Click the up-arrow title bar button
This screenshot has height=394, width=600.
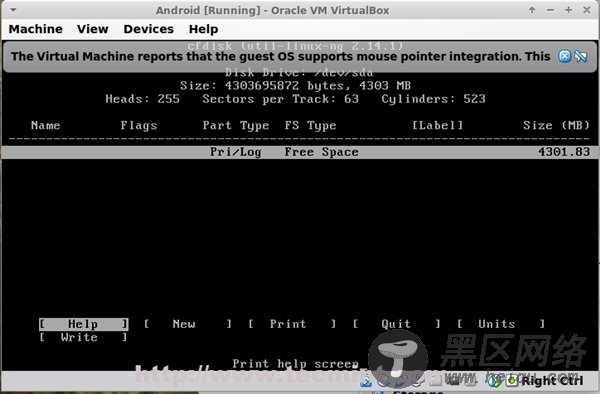click(x=532, y=10)
